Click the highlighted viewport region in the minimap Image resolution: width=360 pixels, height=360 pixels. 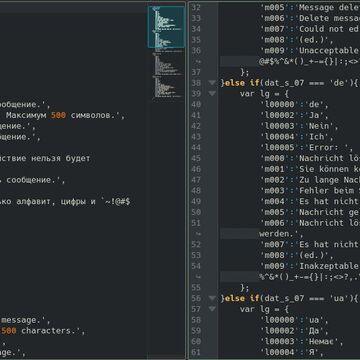point(166,27)
